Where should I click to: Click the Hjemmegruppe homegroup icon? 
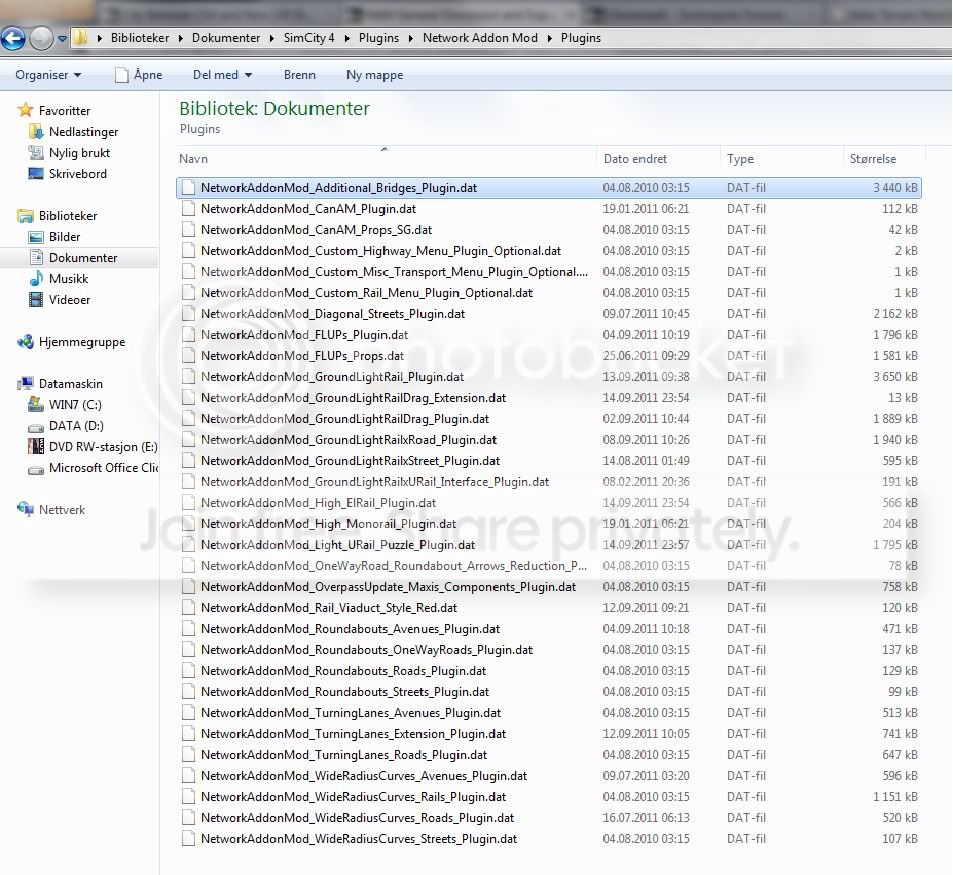(26, 342)
